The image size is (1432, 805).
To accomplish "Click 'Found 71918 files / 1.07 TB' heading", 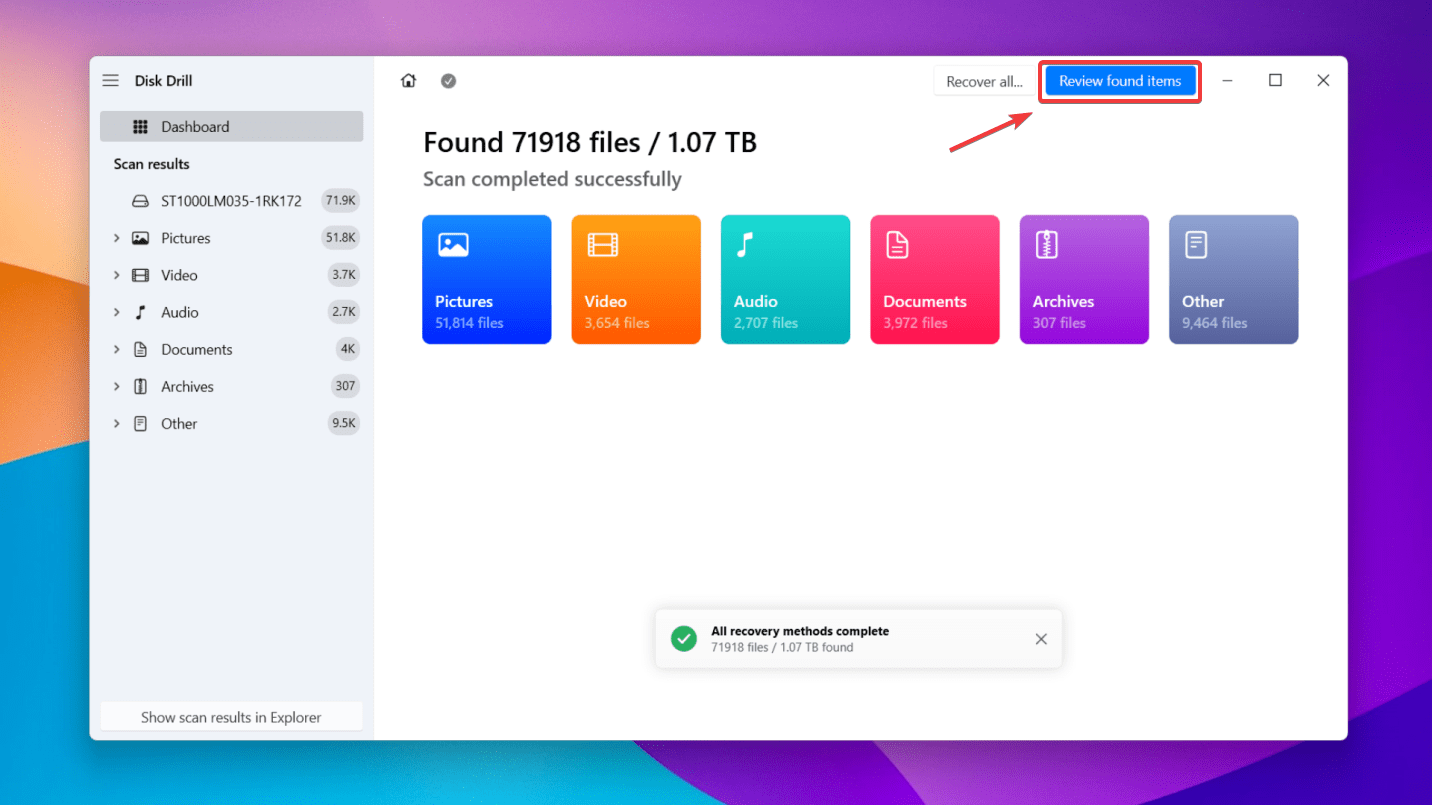I will click(590, 143).
